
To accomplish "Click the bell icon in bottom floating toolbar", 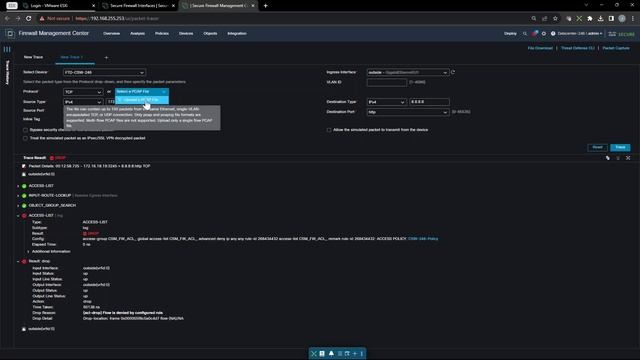I will 331,353.
